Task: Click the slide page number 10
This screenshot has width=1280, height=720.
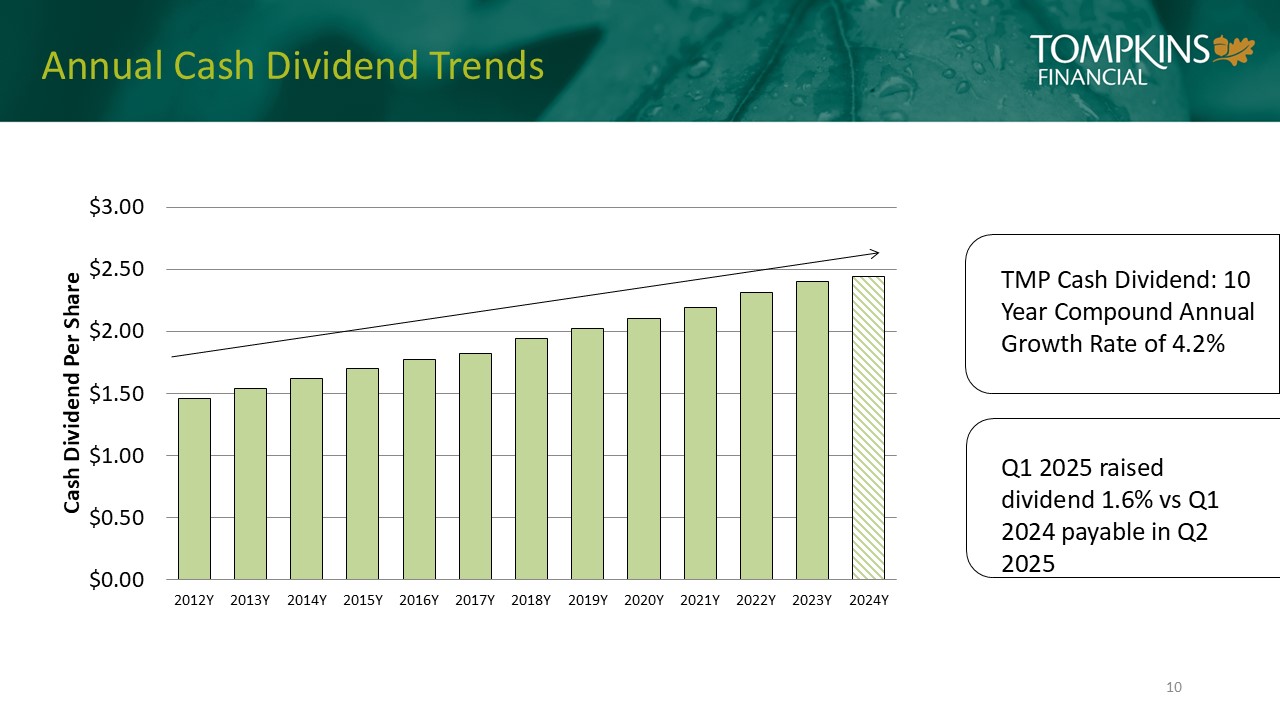Action: (x=1174, y=687)
